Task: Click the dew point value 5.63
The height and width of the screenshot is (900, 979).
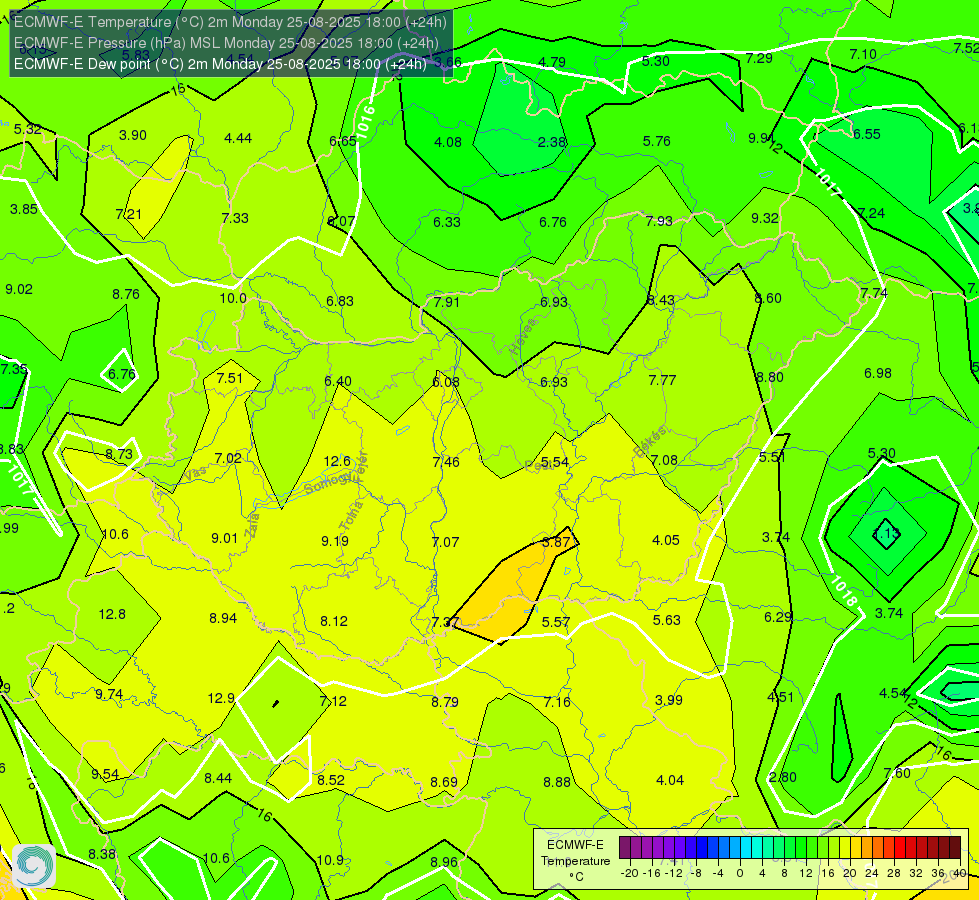Action: (666, 620)
